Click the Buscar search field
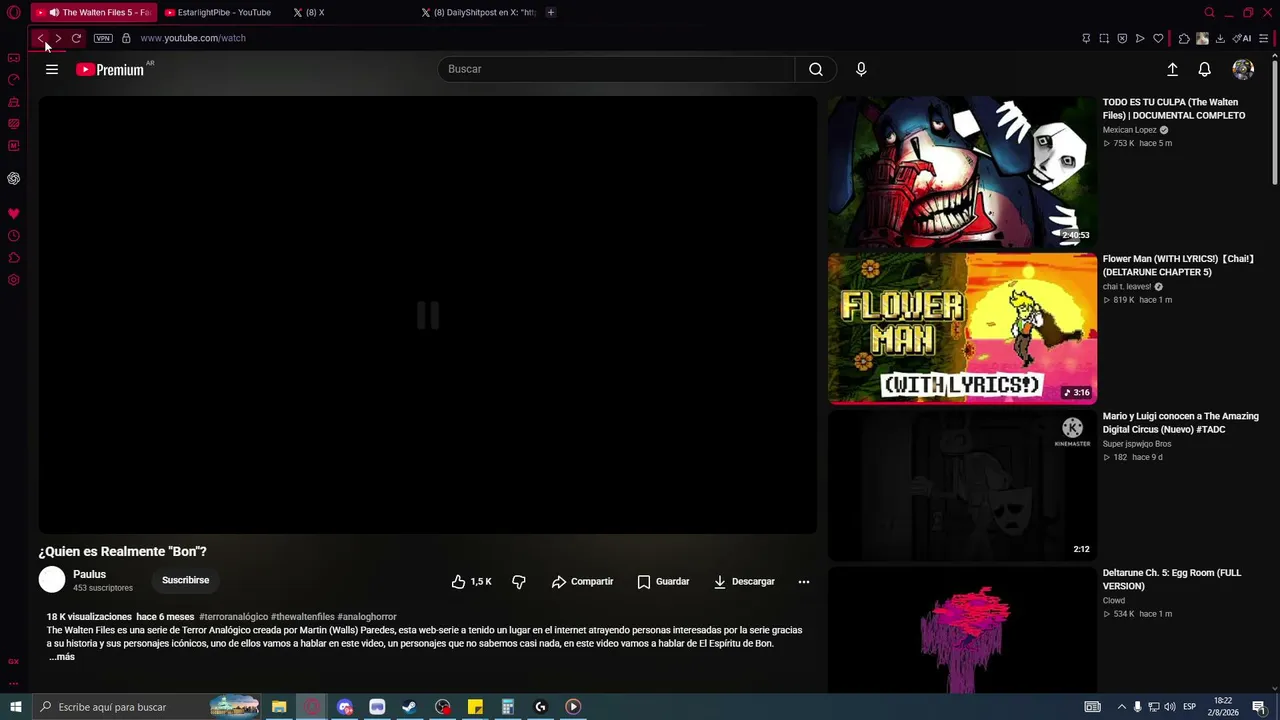The image size is (1280, 720). point(616,69)
